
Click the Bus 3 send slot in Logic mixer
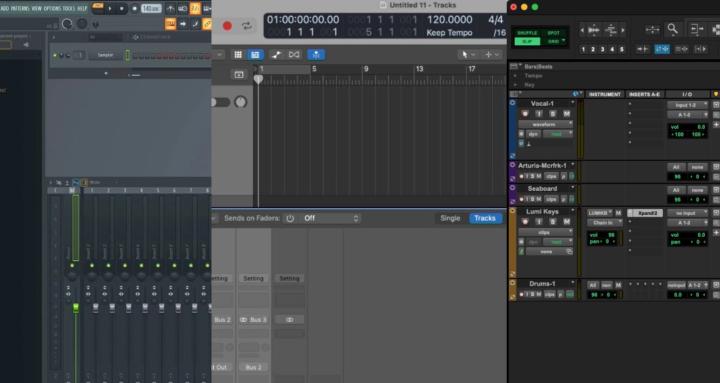point(253,320)
